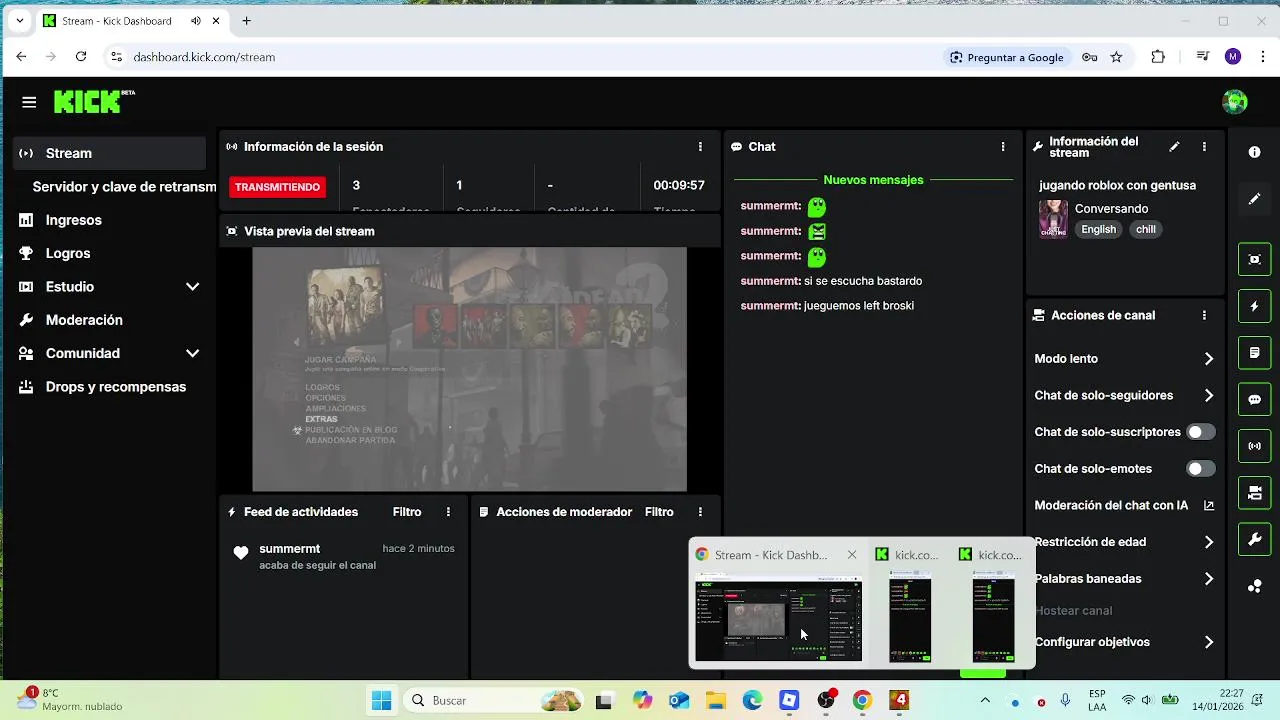1280x720 pixels.
Task: Click the TRANSMITIENDO status badge
Action: pyautogui.click(x=277, y=187)
